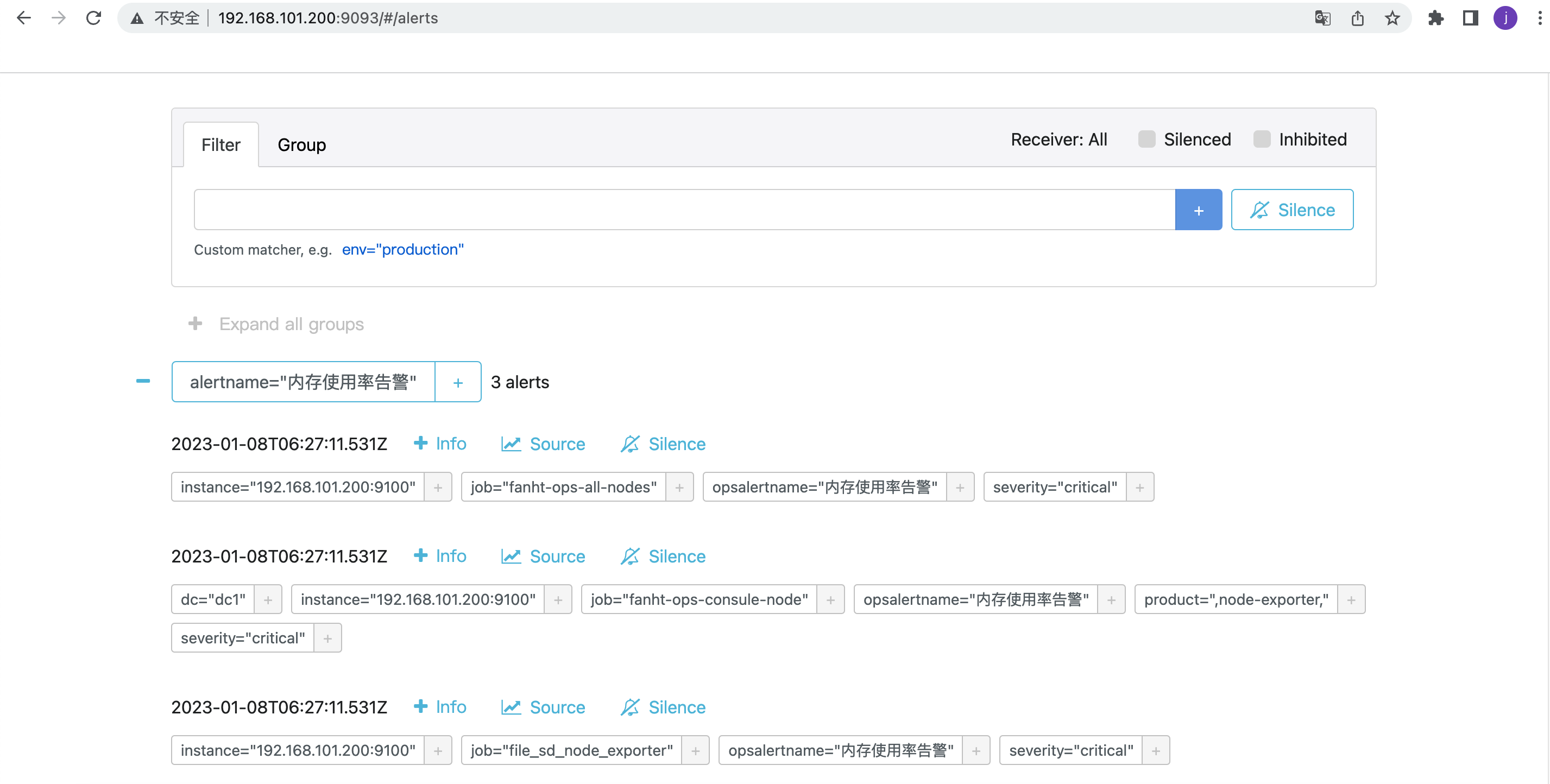Add alertname group label to filter
This screenshot has height=784, width=1550.
(458, 382)
